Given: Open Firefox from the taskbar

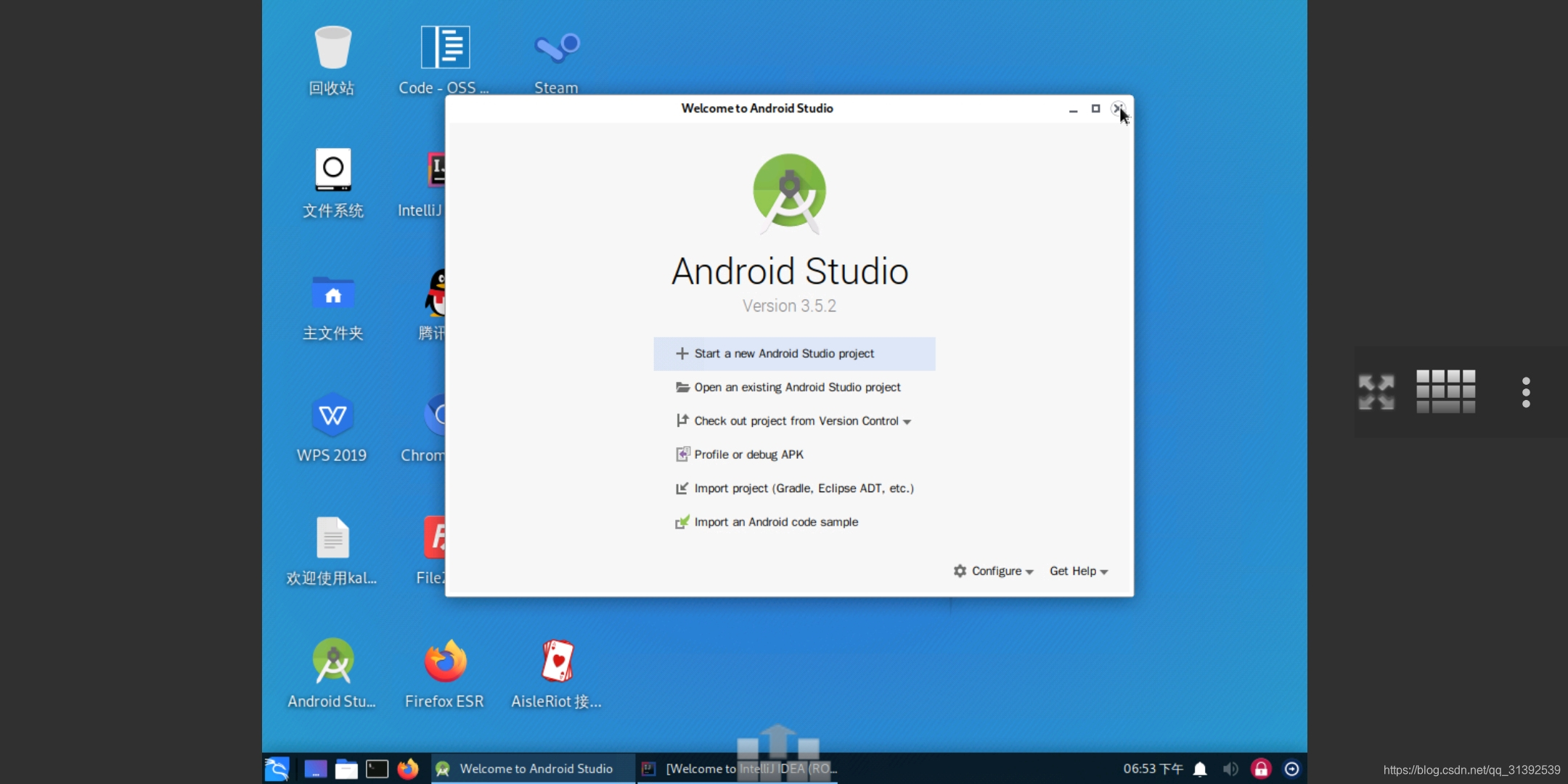Looking at the screenshot, I should (408, 769).
